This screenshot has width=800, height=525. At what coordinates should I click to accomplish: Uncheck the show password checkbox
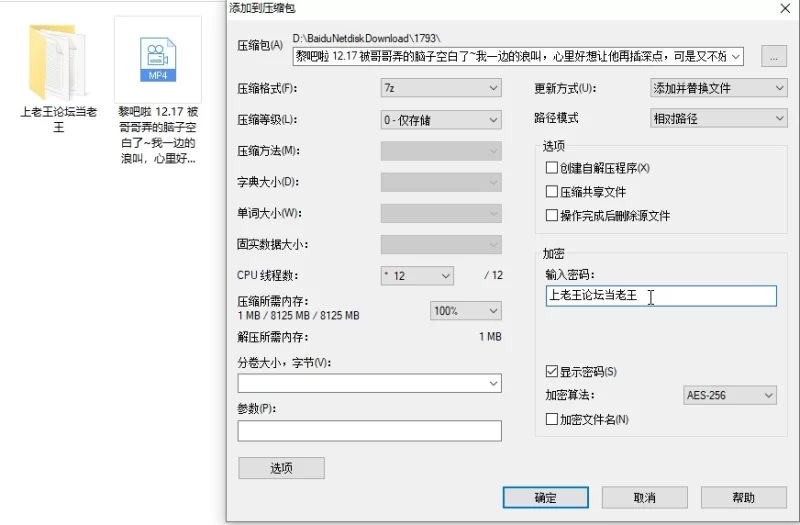click(x=552, y=371)
